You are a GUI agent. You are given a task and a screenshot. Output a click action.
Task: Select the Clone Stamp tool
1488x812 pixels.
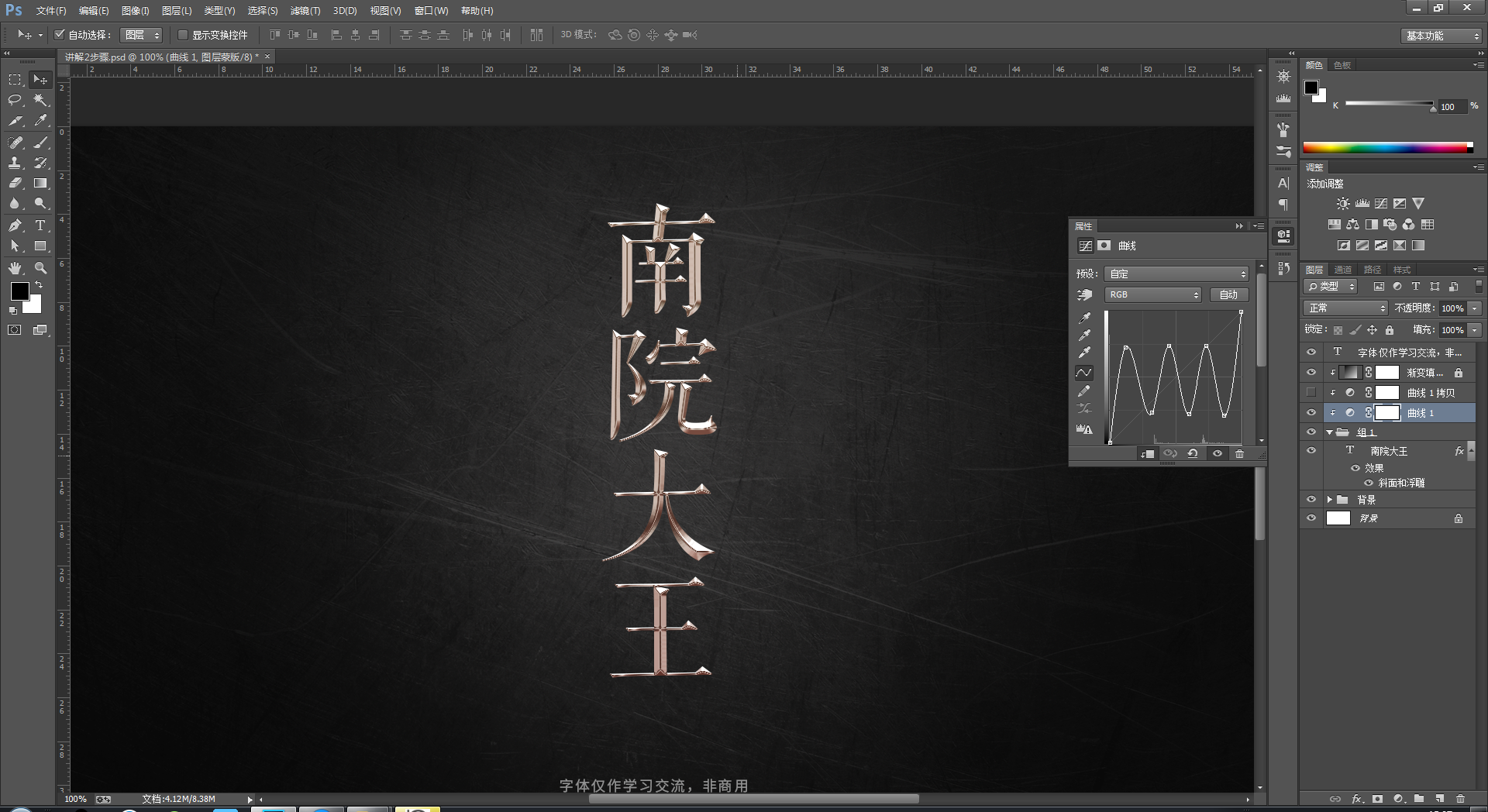[15, 163]
